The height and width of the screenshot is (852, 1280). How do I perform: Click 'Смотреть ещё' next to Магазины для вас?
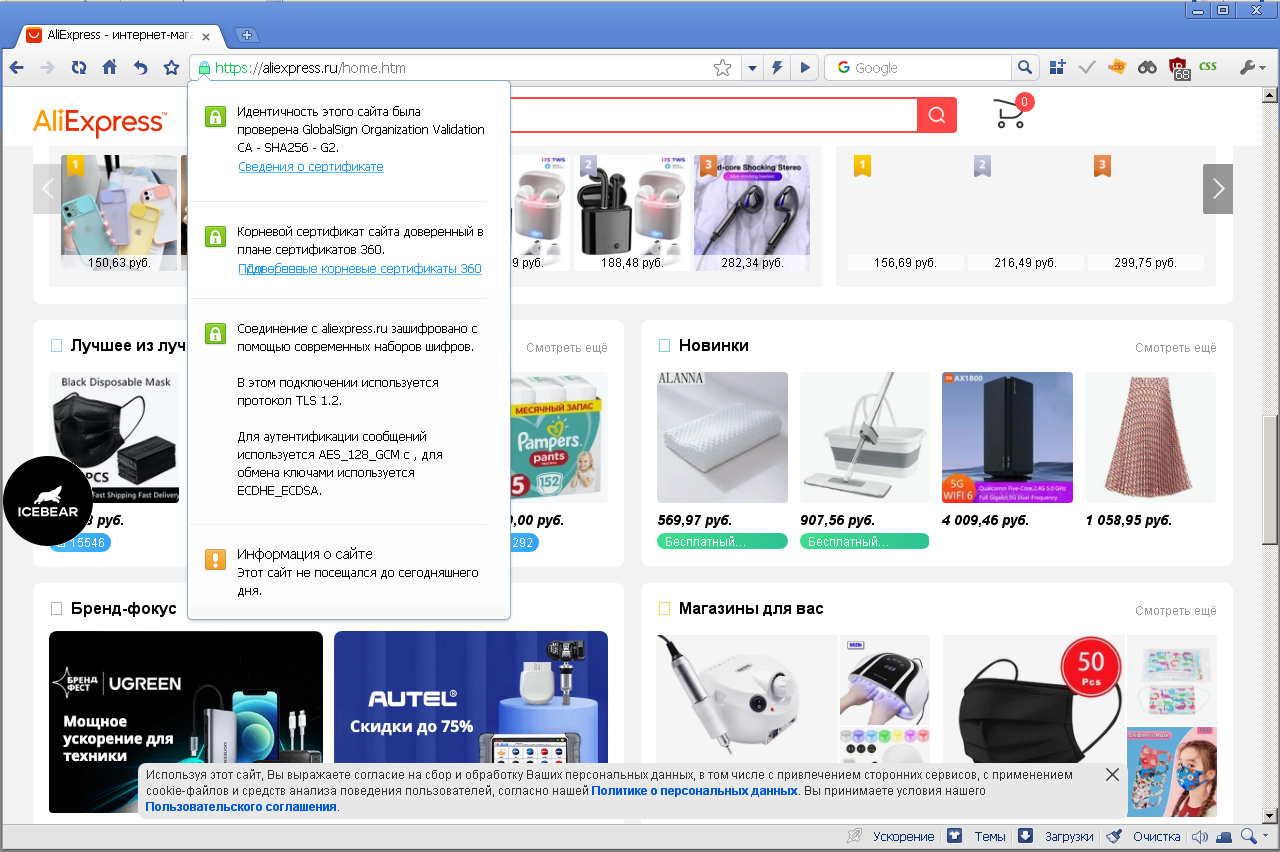coord(1176,610)
